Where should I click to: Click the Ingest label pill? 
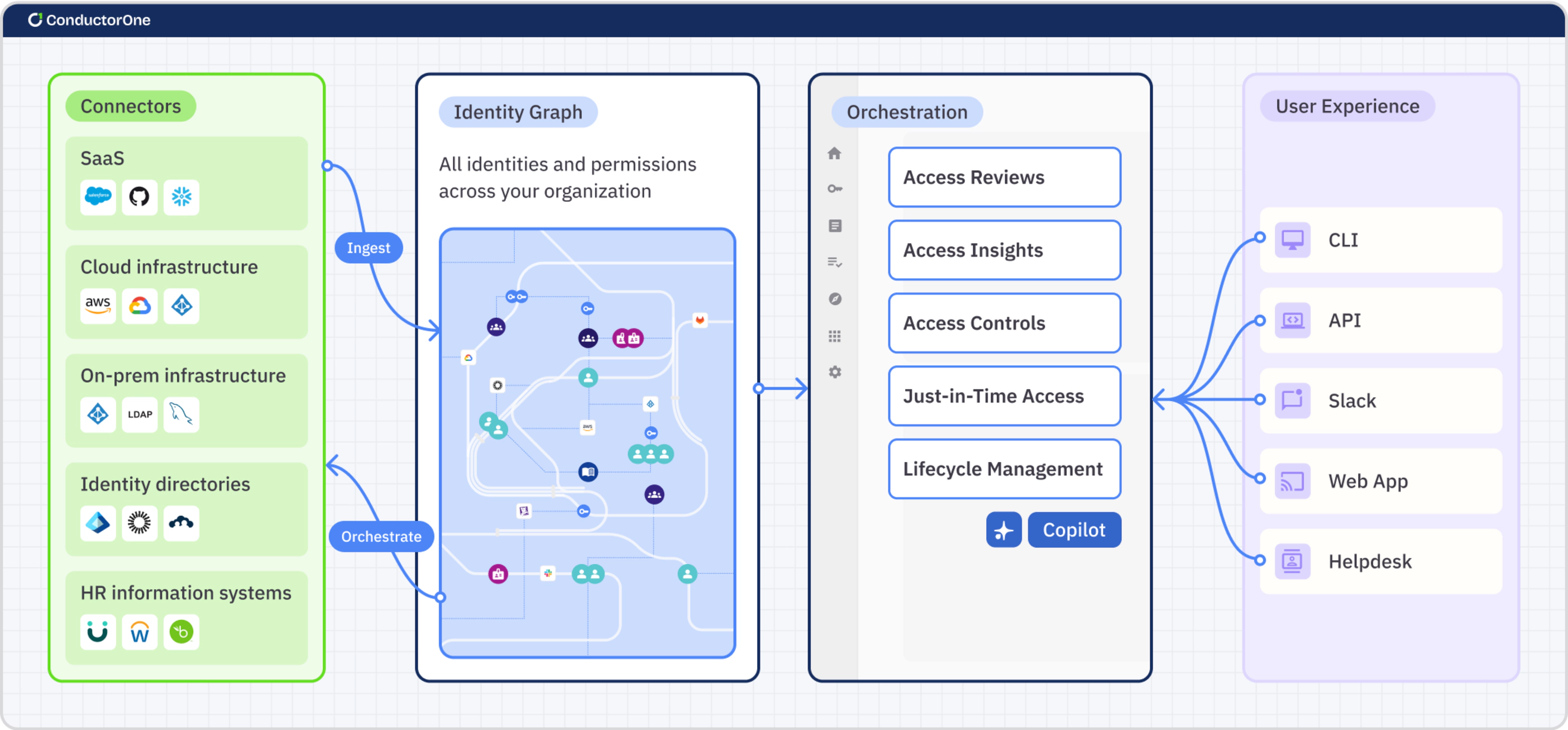click(368, 248)
